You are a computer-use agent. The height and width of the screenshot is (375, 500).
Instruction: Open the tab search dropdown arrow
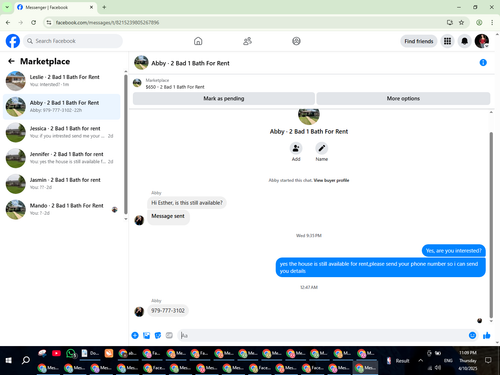(x=7, y=7)
